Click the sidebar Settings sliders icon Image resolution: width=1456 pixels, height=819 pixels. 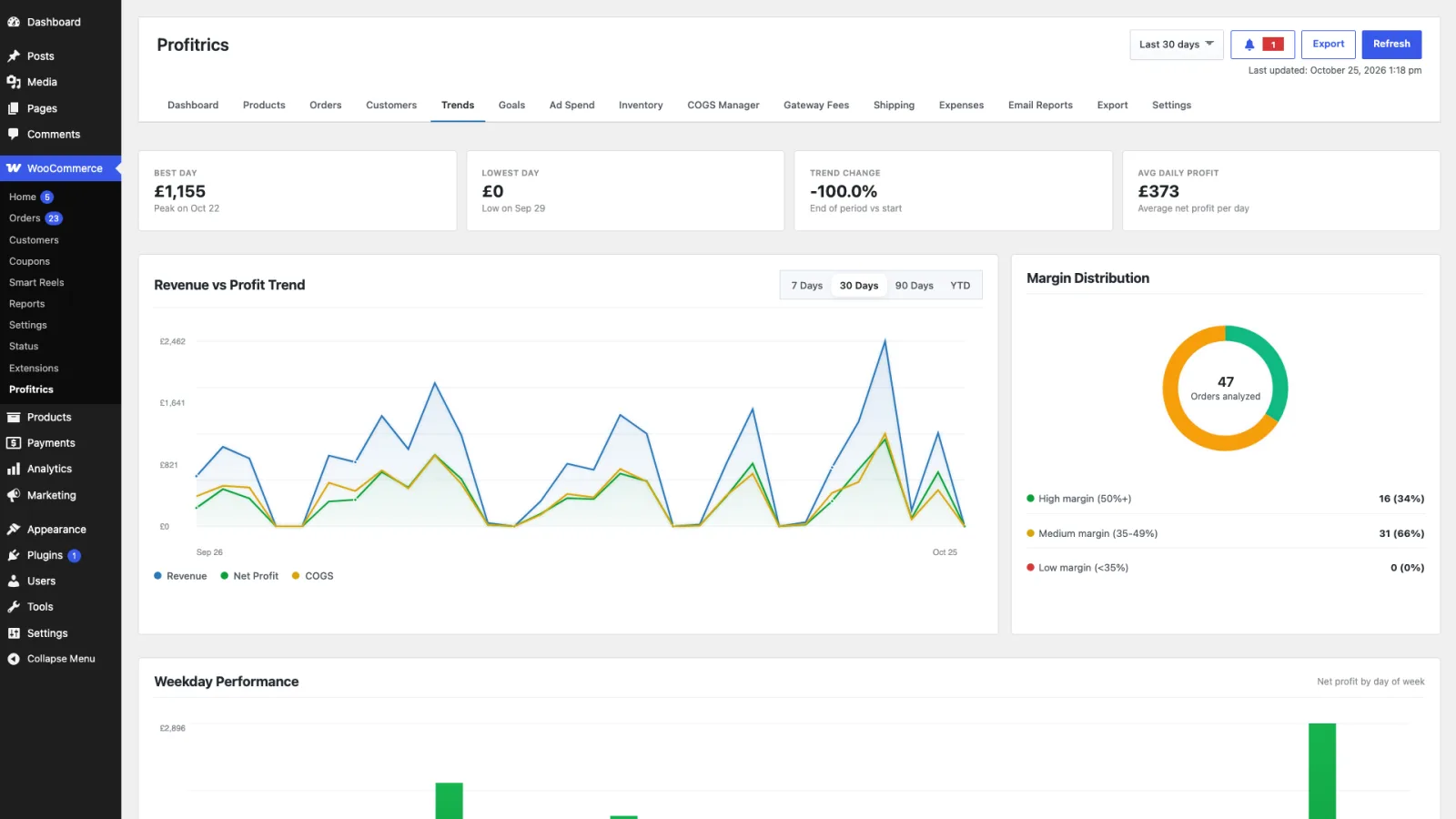(14, 633)
